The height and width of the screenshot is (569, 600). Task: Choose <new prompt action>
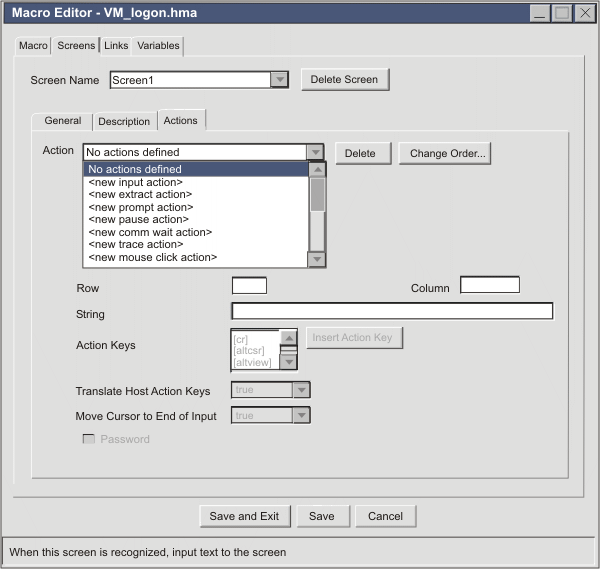click(x=196, y=207)
